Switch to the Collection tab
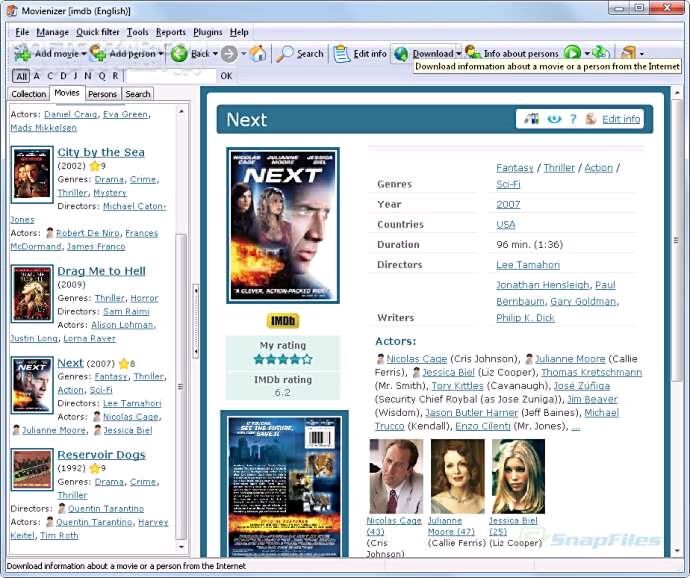Screen dimensions: 690x578 (29, 94)
